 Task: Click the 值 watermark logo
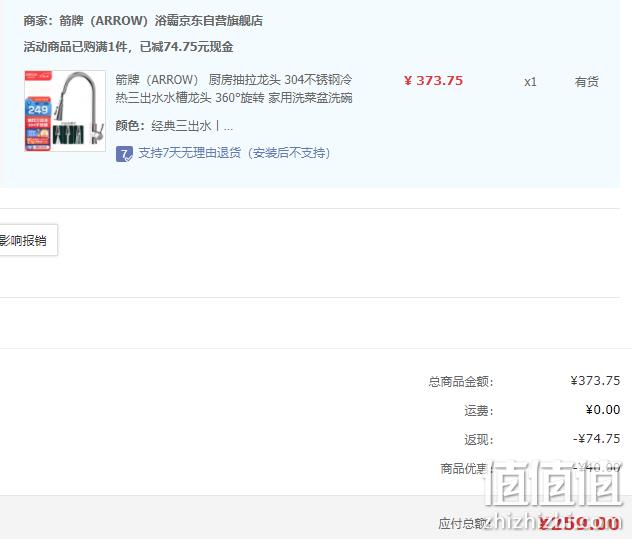pos(553,483)
